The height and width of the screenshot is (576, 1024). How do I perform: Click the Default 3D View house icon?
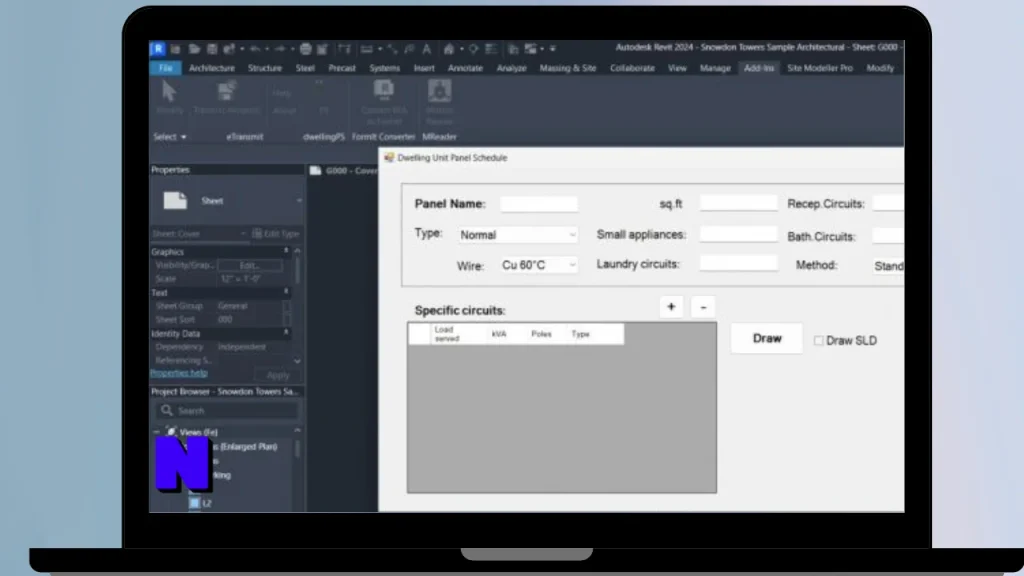449,49
